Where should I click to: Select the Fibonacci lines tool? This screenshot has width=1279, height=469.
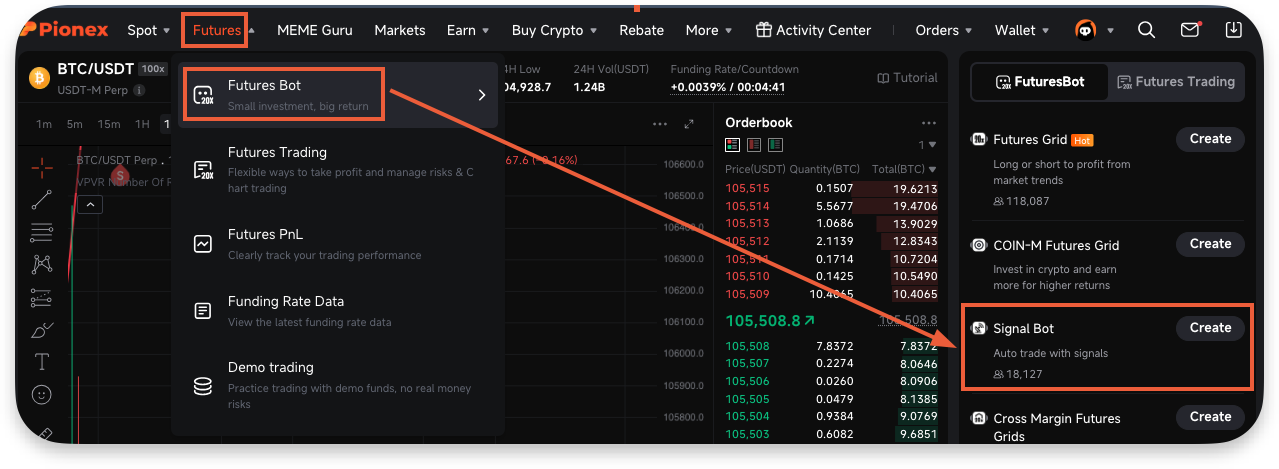42,233
